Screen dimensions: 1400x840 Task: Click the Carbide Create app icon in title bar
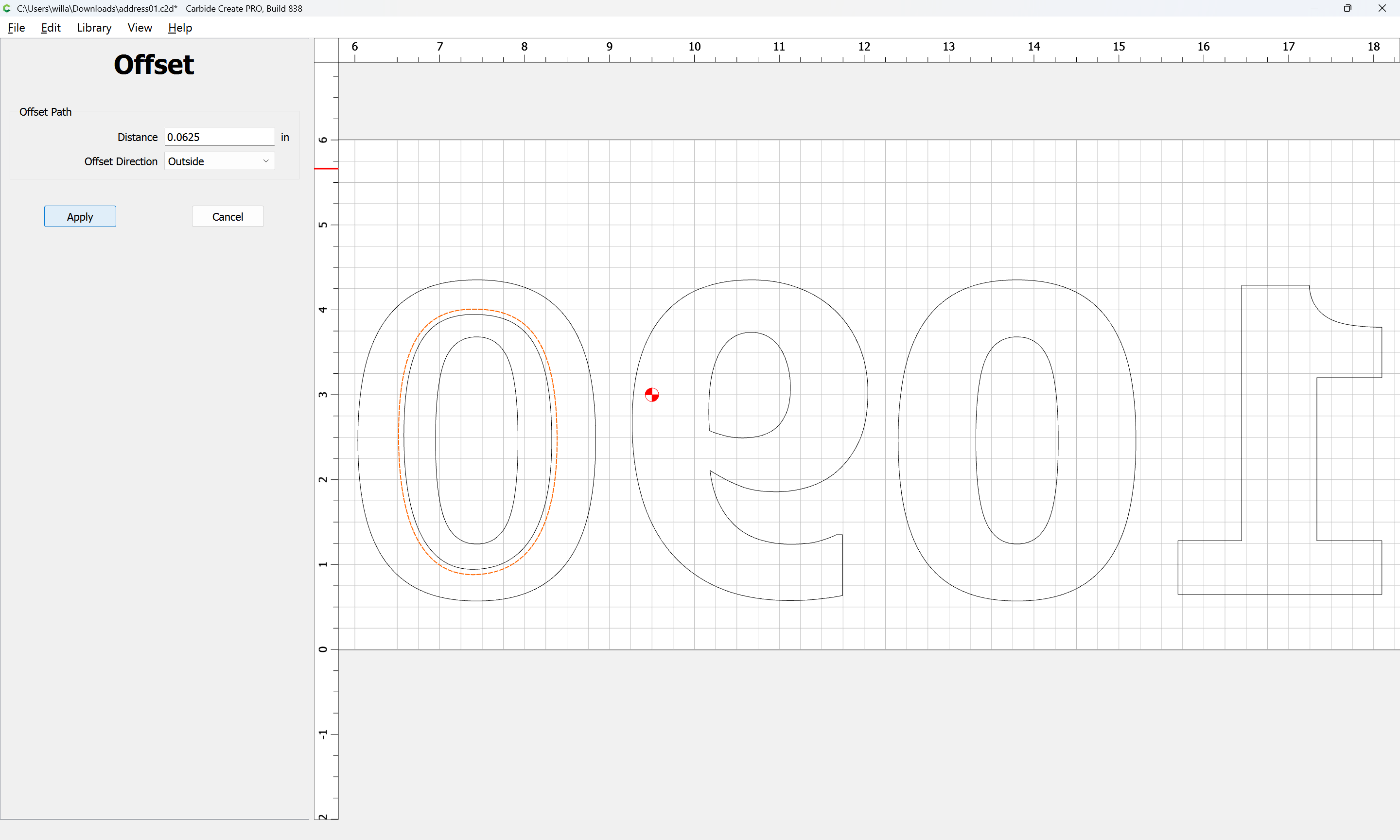pyautogui.click(x=7, y=8)
